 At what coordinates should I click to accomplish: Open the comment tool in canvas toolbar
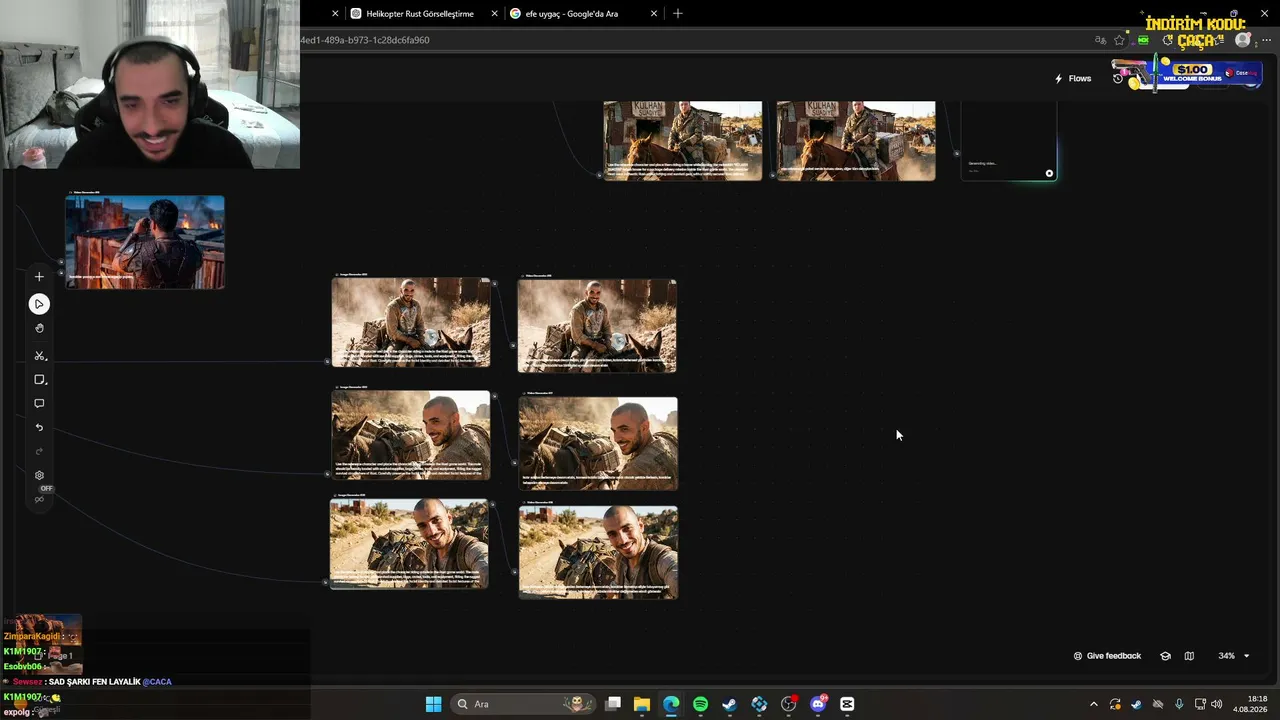click(x=39, y=404)
